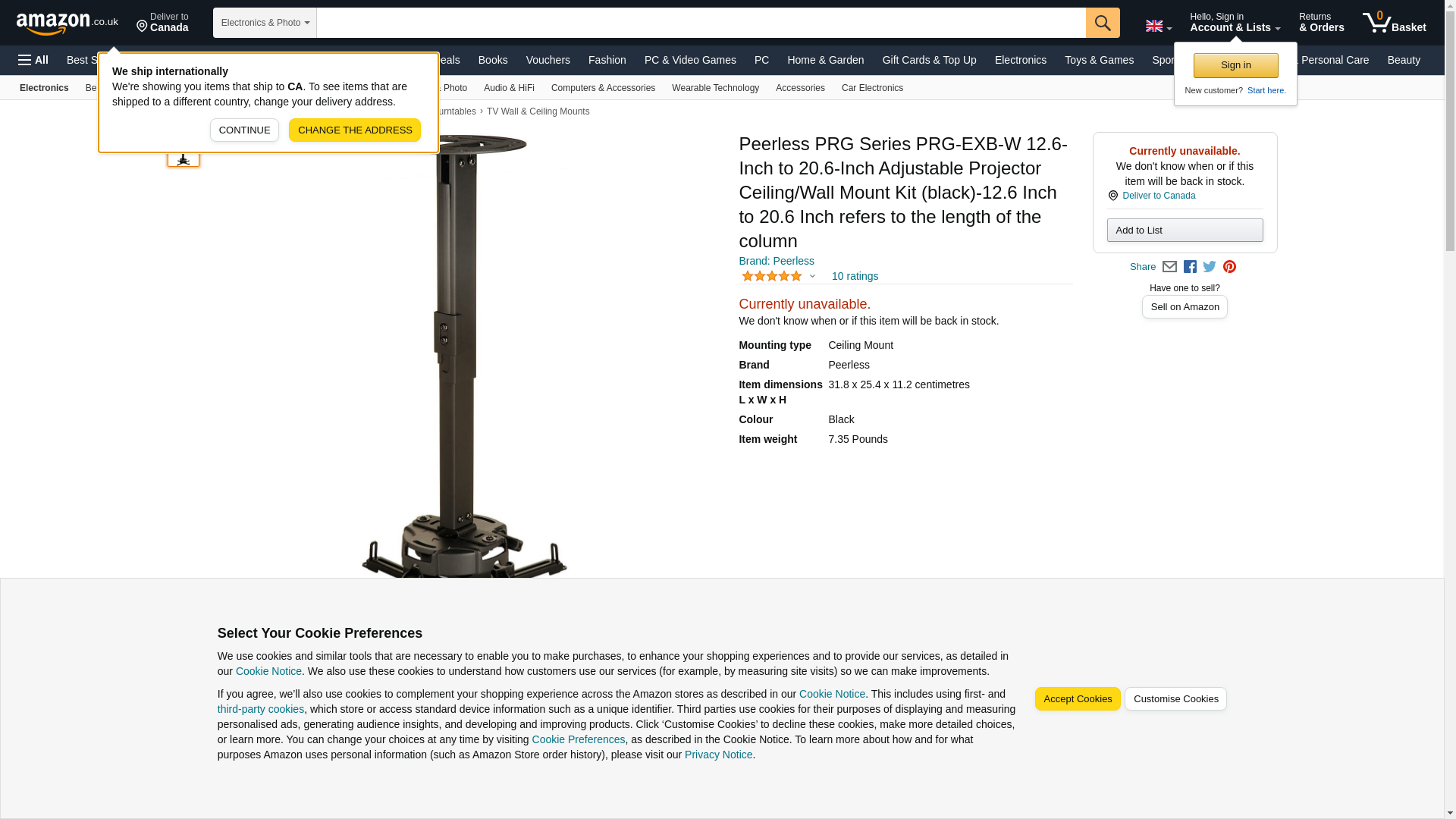1456x819 pixels.
Task: Open the Vouchers navigation item
Action: click(x=548, y=60)
